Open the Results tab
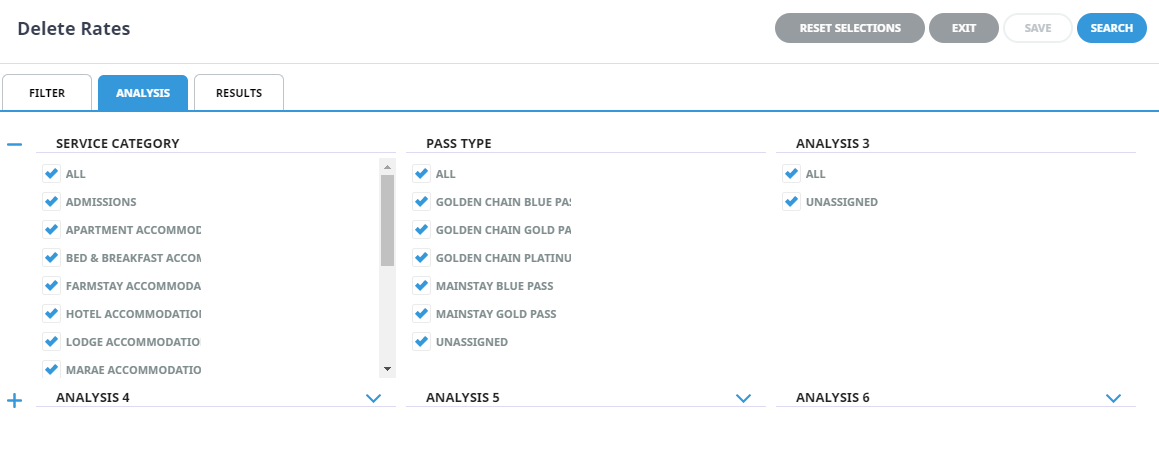Image resolution: width=1159 pixels, height=476 pixels. 239,93
